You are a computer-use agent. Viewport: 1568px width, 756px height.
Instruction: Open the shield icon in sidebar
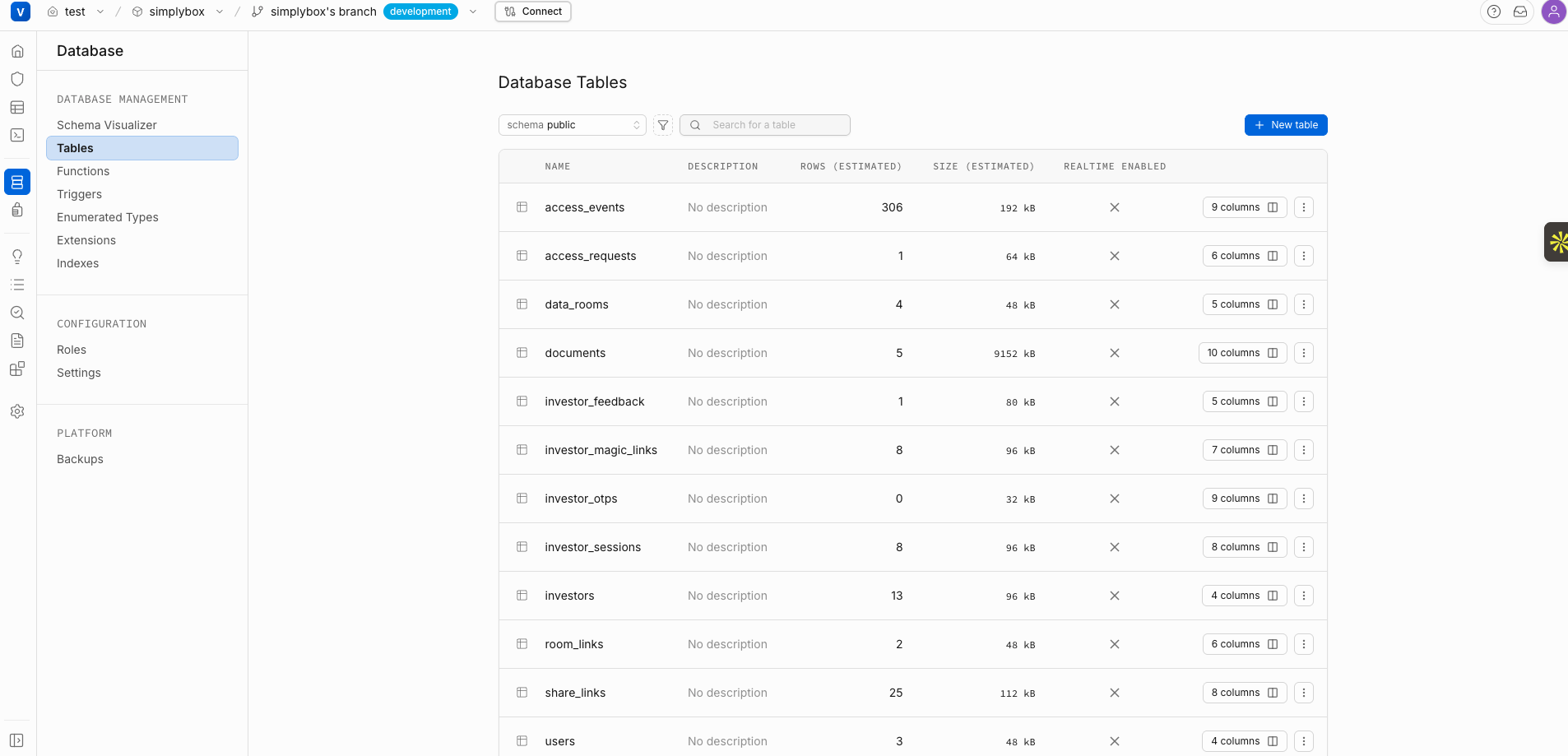(x=17, y=79)
